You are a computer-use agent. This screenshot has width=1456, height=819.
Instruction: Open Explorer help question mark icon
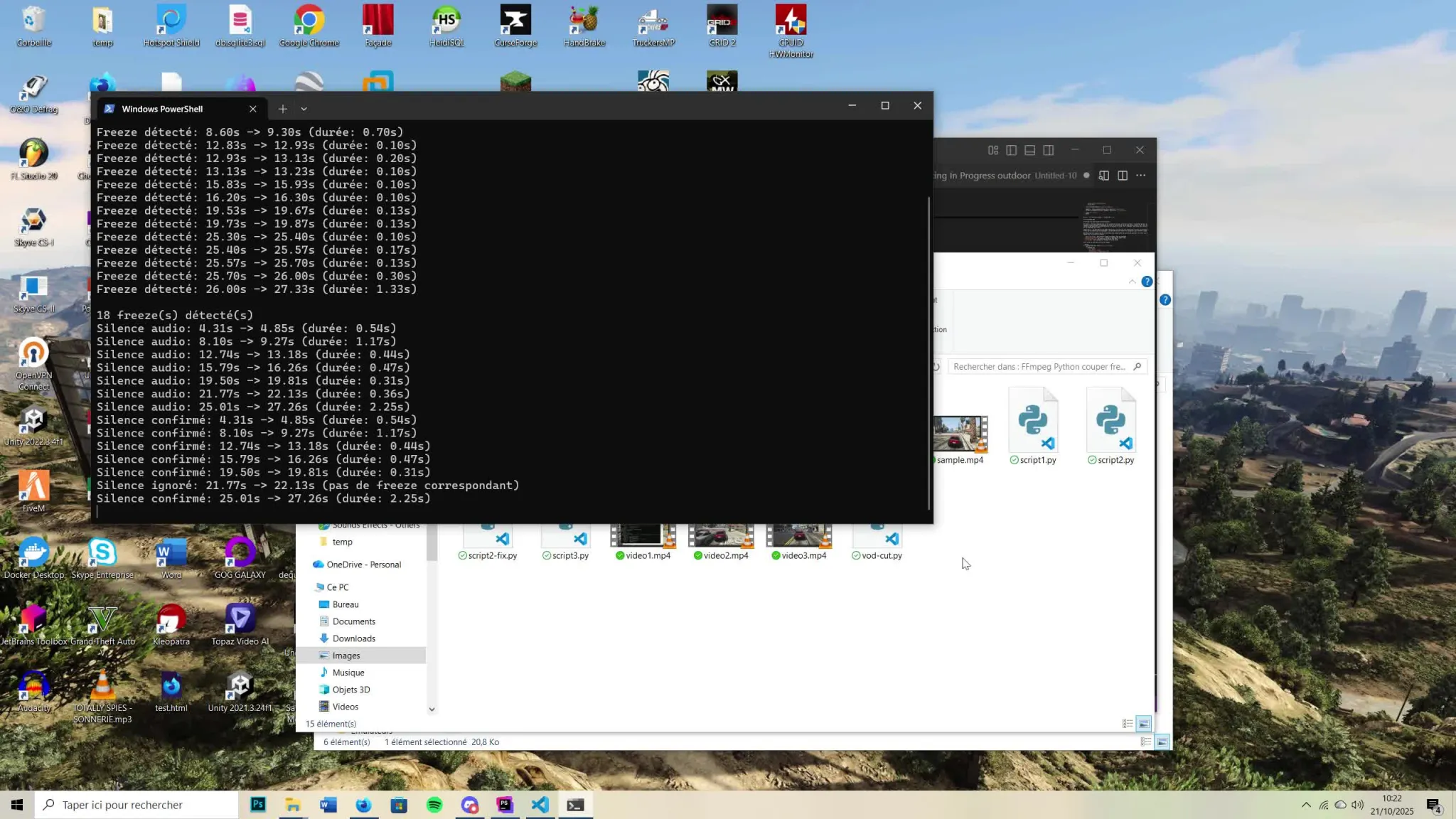1146,282
